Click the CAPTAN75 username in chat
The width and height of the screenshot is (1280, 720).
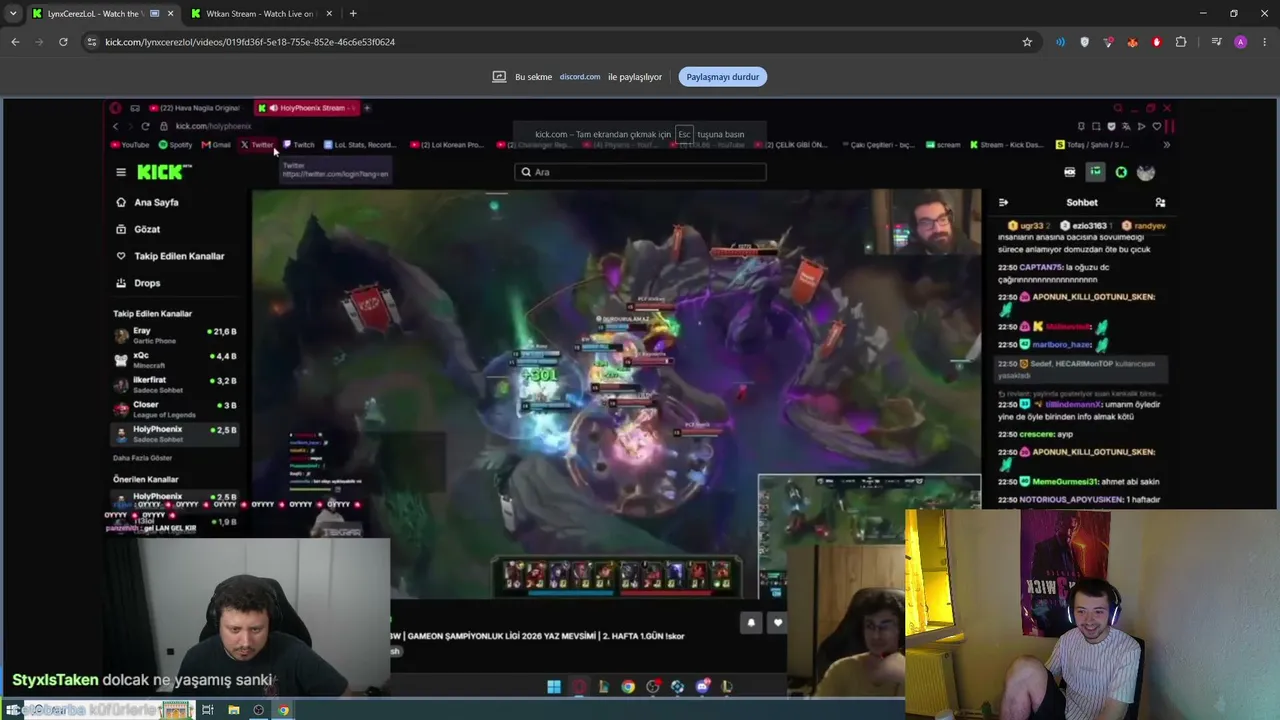[1041, 267]
